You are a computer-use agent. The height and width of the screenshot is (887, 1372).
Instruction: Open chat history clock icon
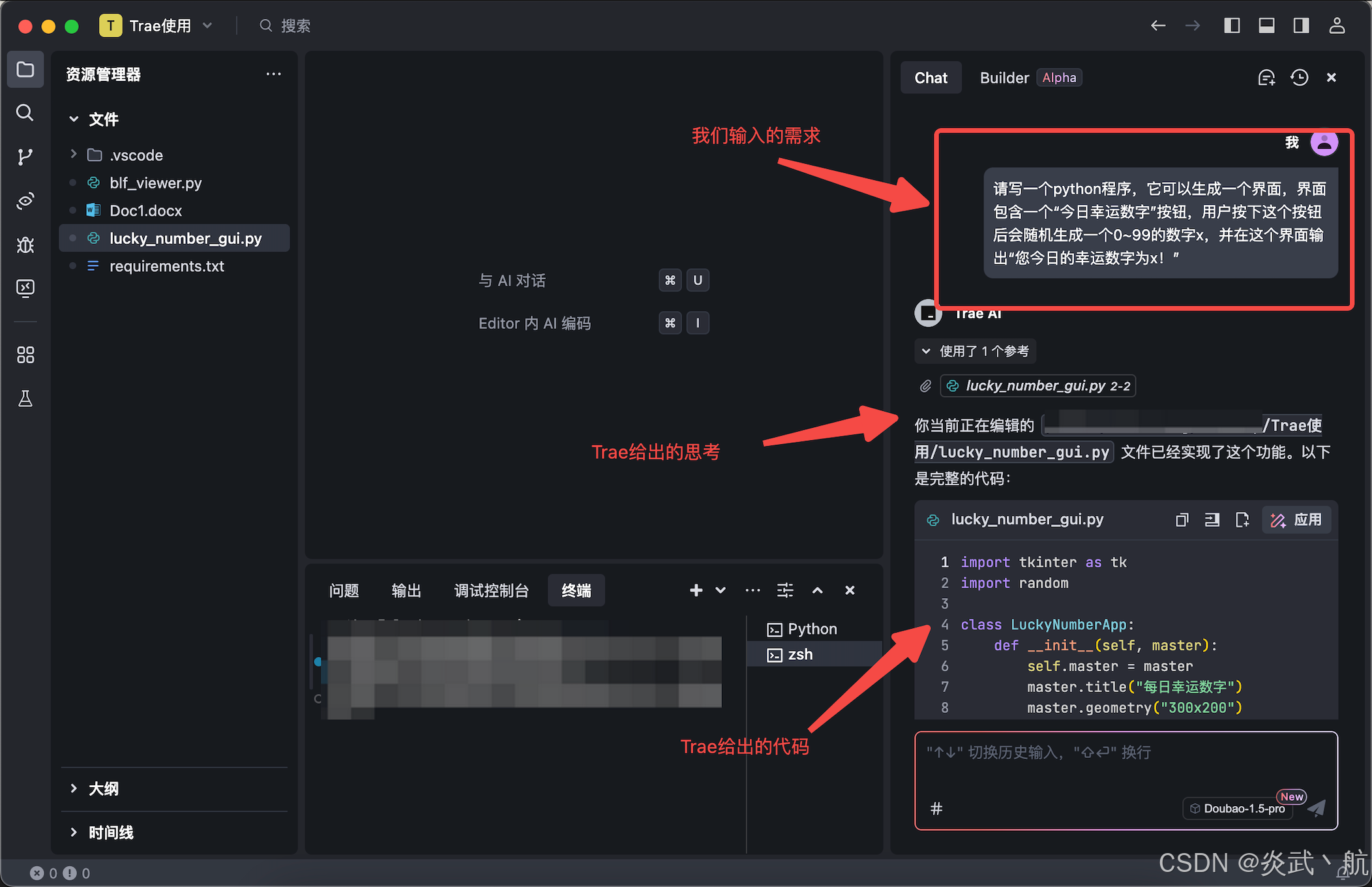click(1299, 78)
